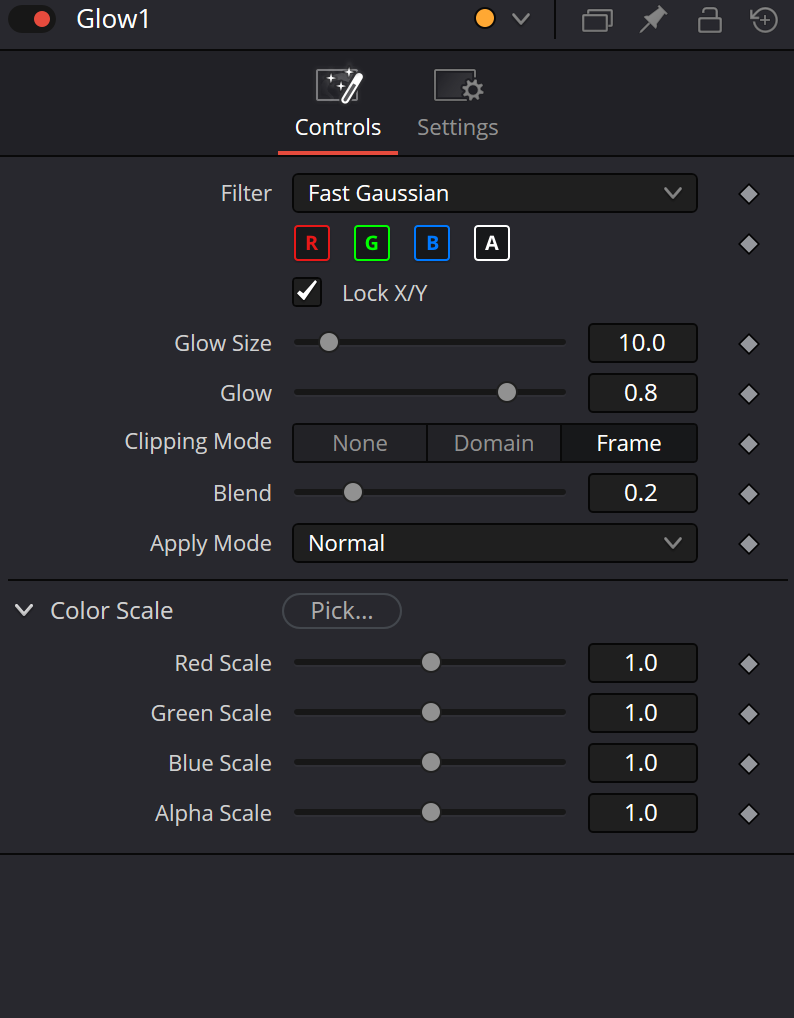Add keyframe for Blend parameter
The height and width of the screenshot is (1018, 794).
coord(749,494)
